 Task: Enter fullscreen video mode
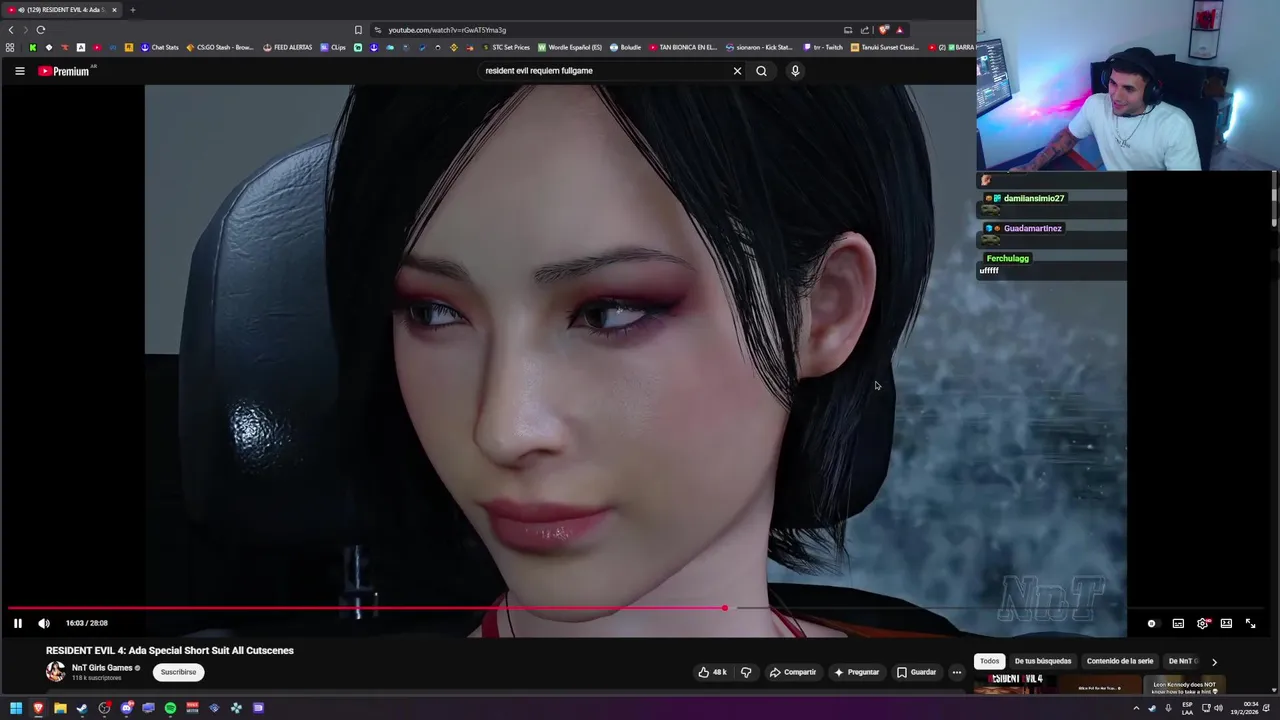click(1250, 623)
